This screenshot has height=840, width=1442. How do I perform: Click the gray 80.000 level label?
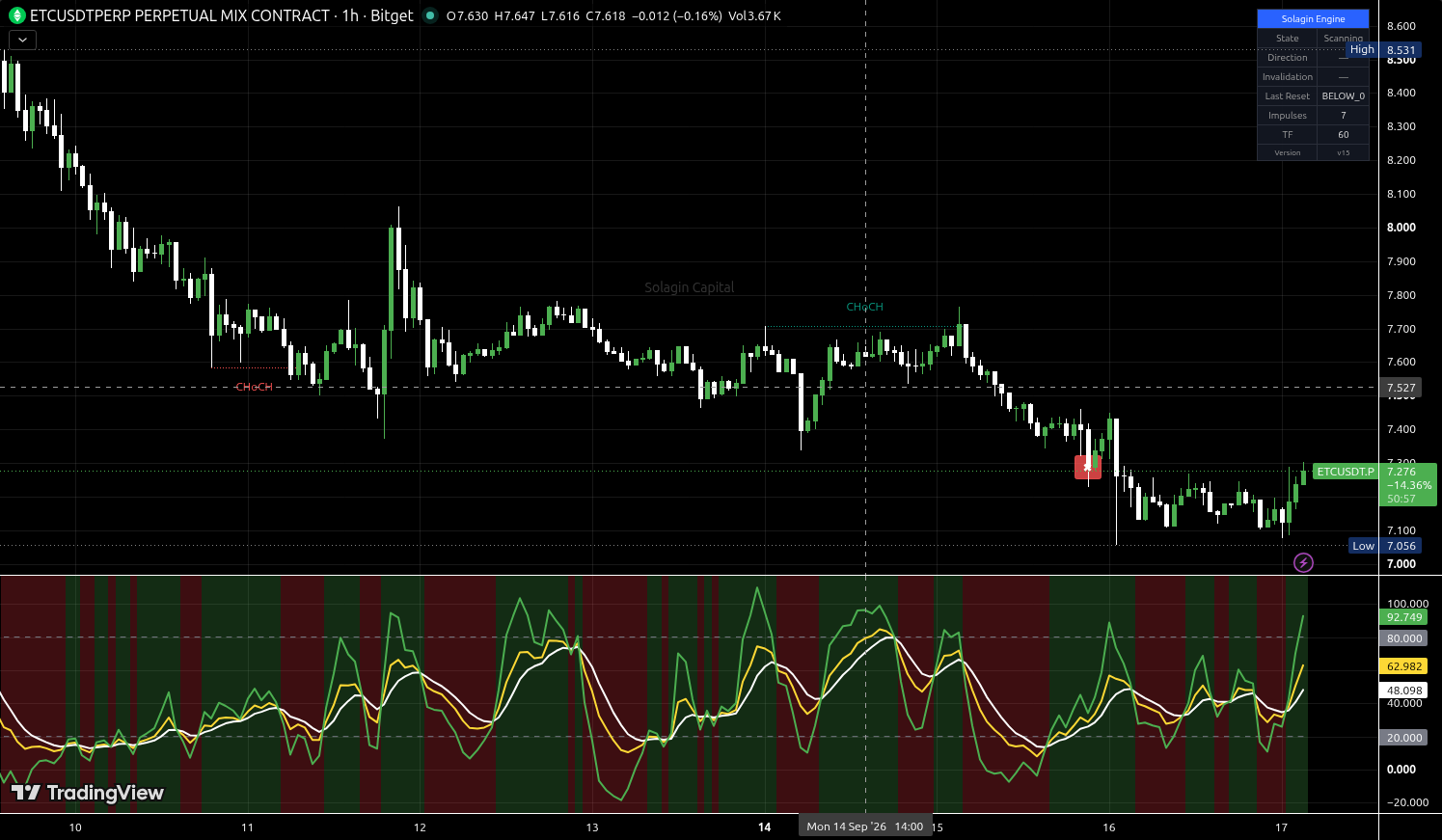[1404, 638]
